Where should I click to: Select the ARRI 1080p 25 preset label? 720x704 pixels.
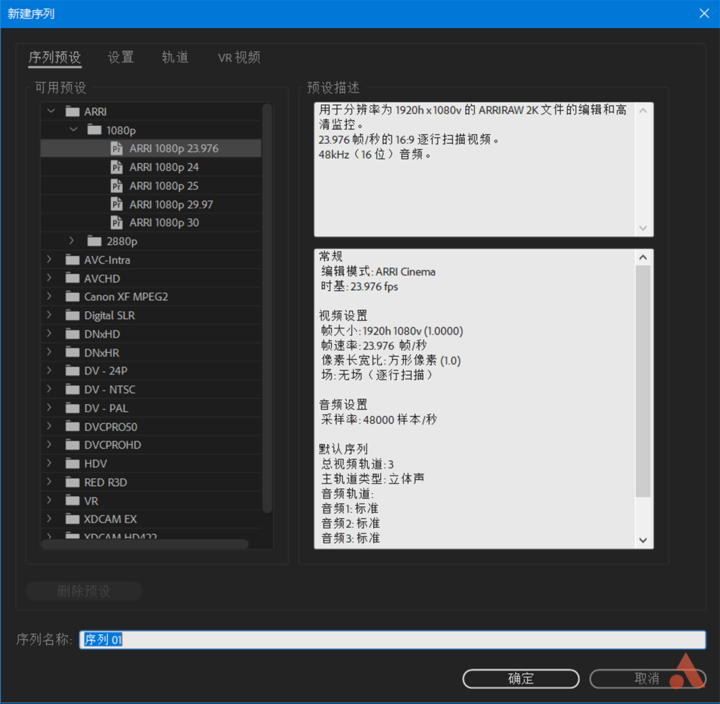[x=164, y=186]
